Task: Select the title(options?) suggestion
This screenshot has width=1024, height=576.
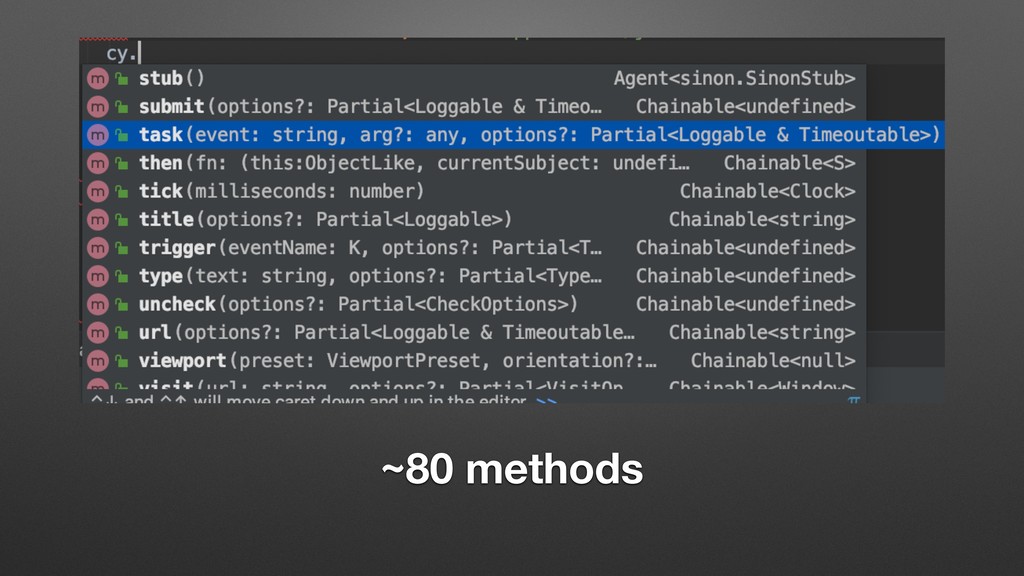Action: pyautogui.click(x=474, y=219)
